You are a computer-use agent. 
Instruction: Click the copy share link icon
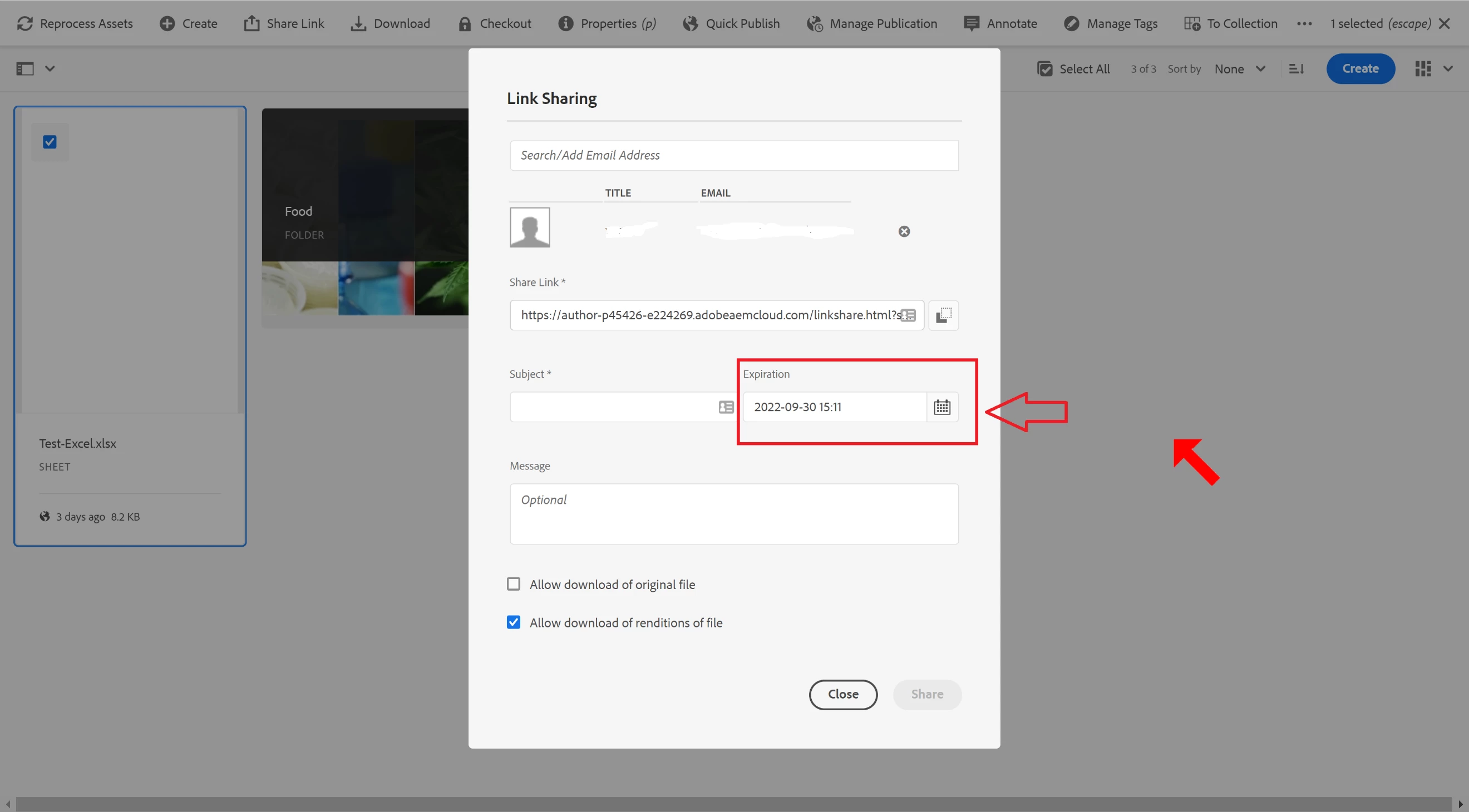pyautogui.click(x=943, y=315)
